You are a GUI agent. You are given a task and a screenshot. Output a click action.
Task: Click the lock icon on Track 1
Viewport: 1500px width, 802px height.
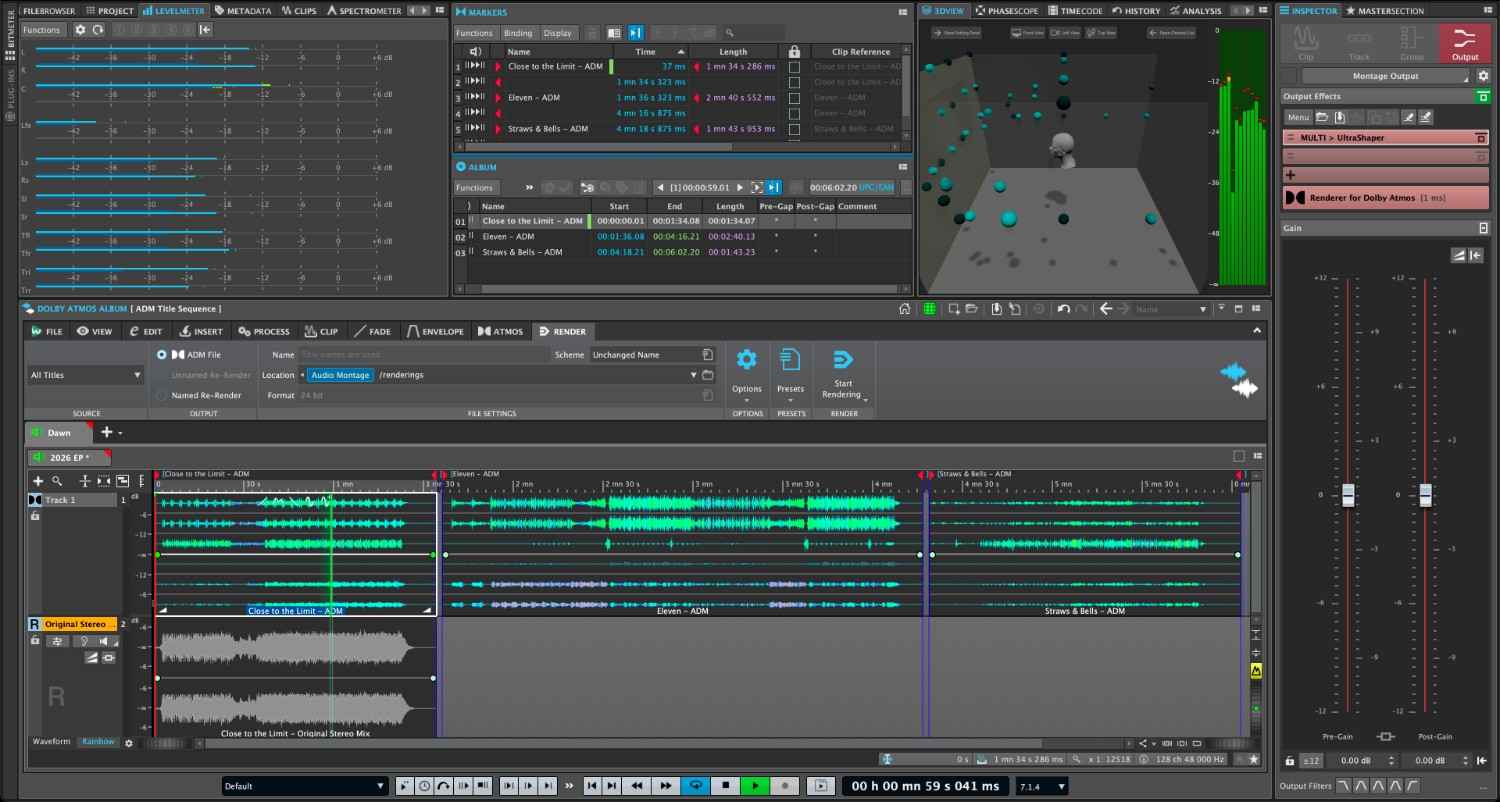34,515
